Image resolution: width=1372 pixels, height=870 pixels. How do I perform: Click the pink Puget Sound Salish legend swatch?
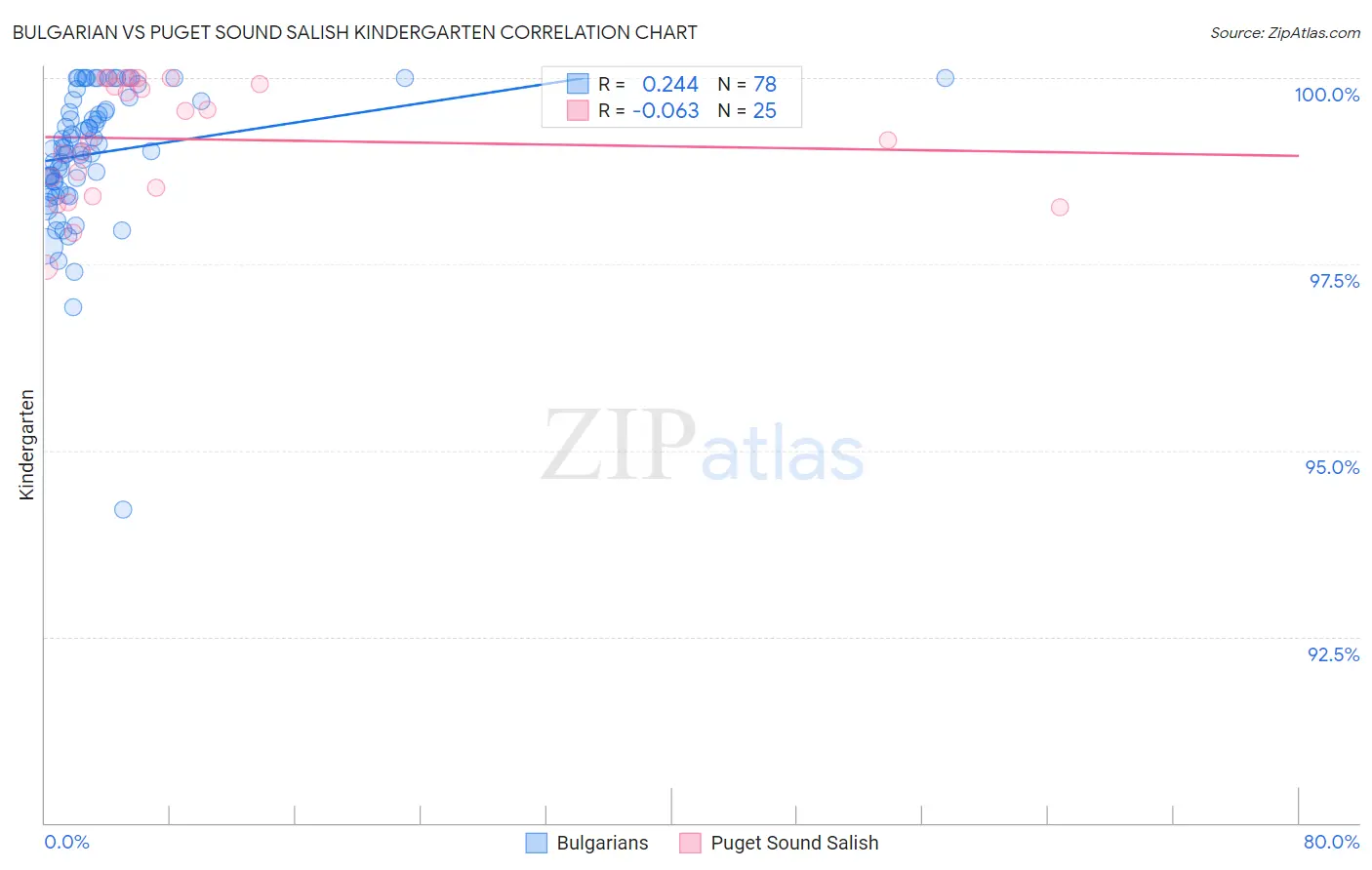coord(690,843)
